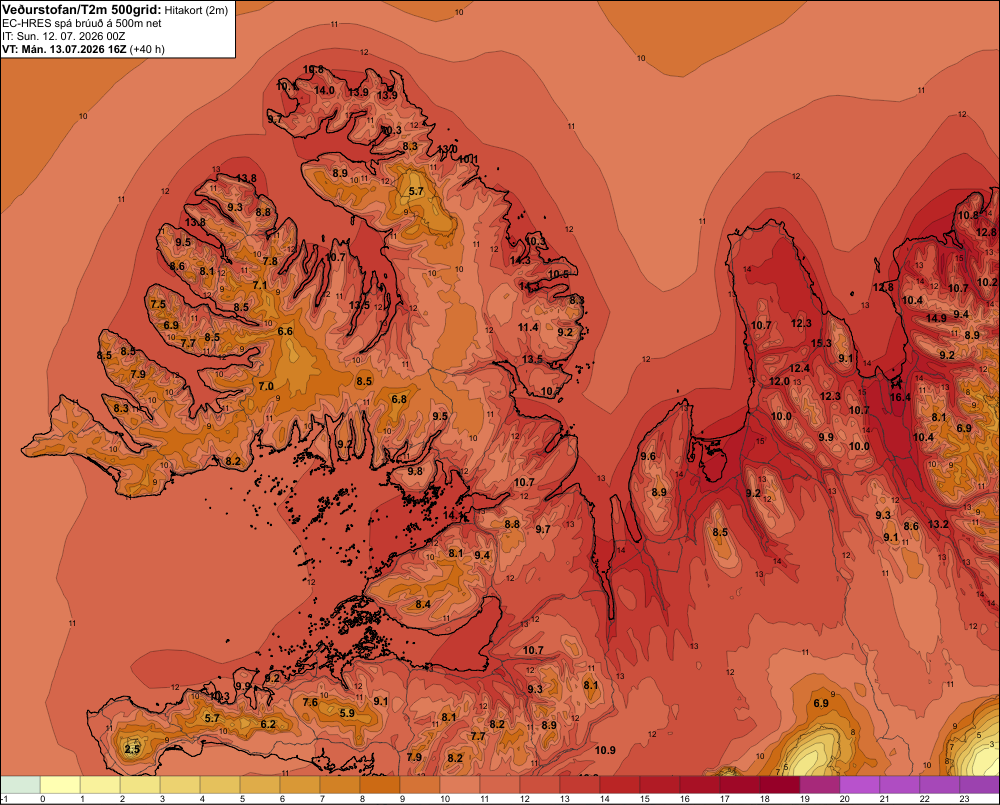Viewport: 1000px width, 805px height.
Task: Click the 16.4 temperature label on the map
Action: tap(900, 397)
